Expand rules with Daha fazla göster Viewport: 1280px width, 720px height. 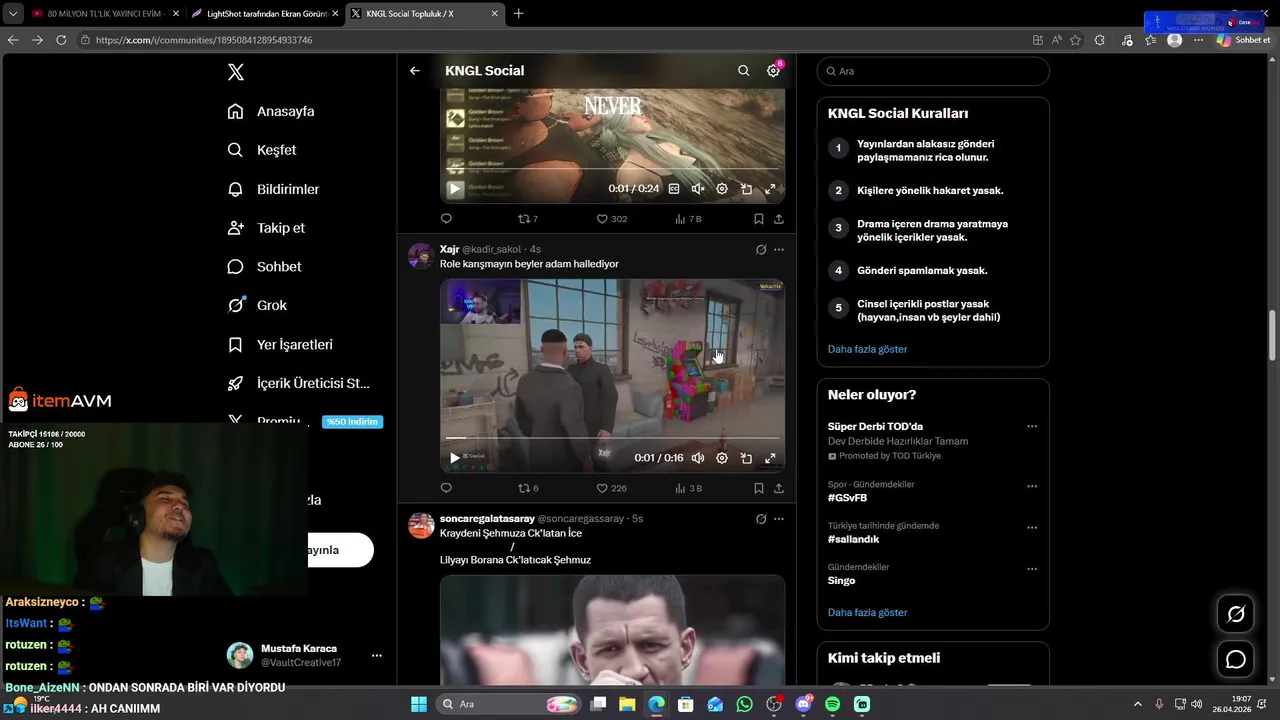(x=867, y=349)
